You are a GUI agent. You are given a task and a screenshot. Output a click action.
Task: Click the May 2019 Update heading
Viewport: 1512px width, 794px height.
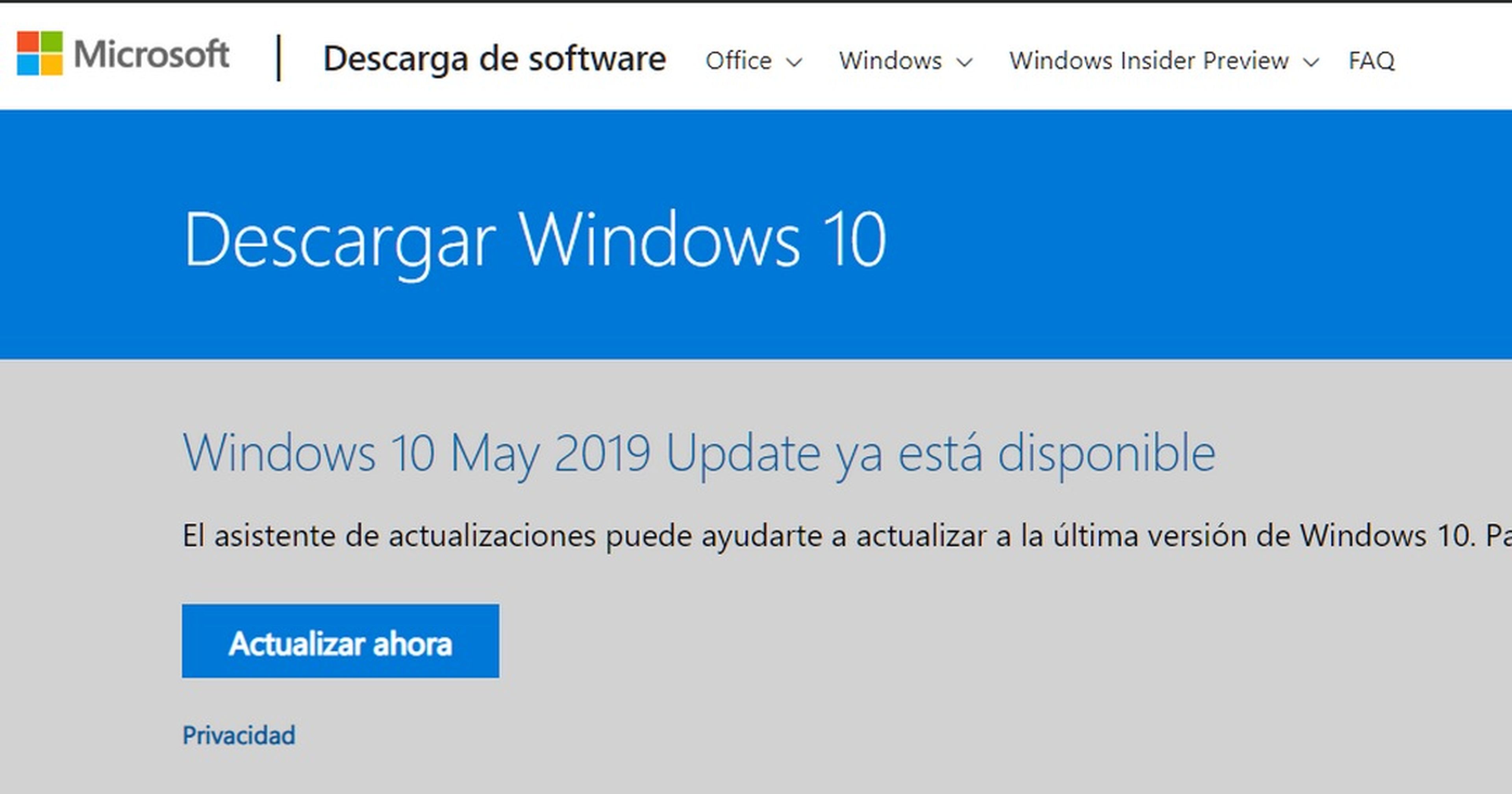click(699, 453)
